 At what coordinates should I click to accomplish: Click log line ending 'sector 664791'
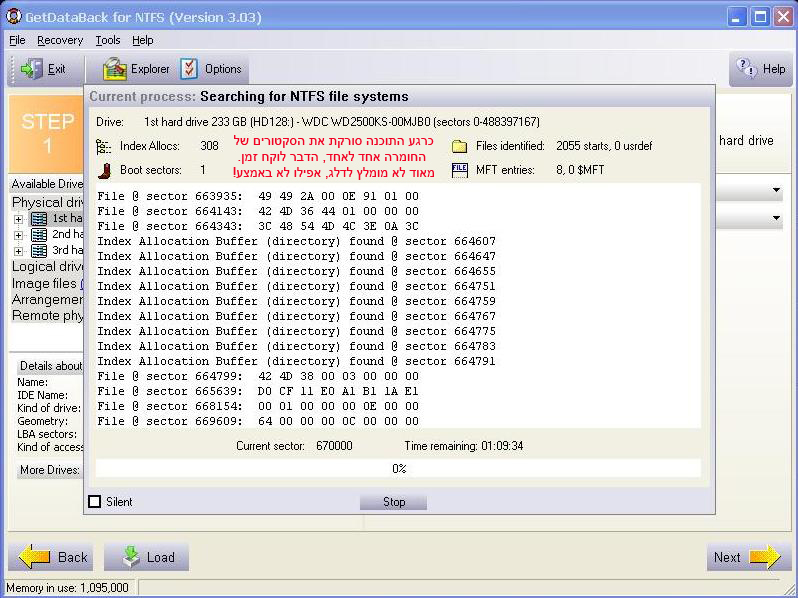tap(296, 361)
